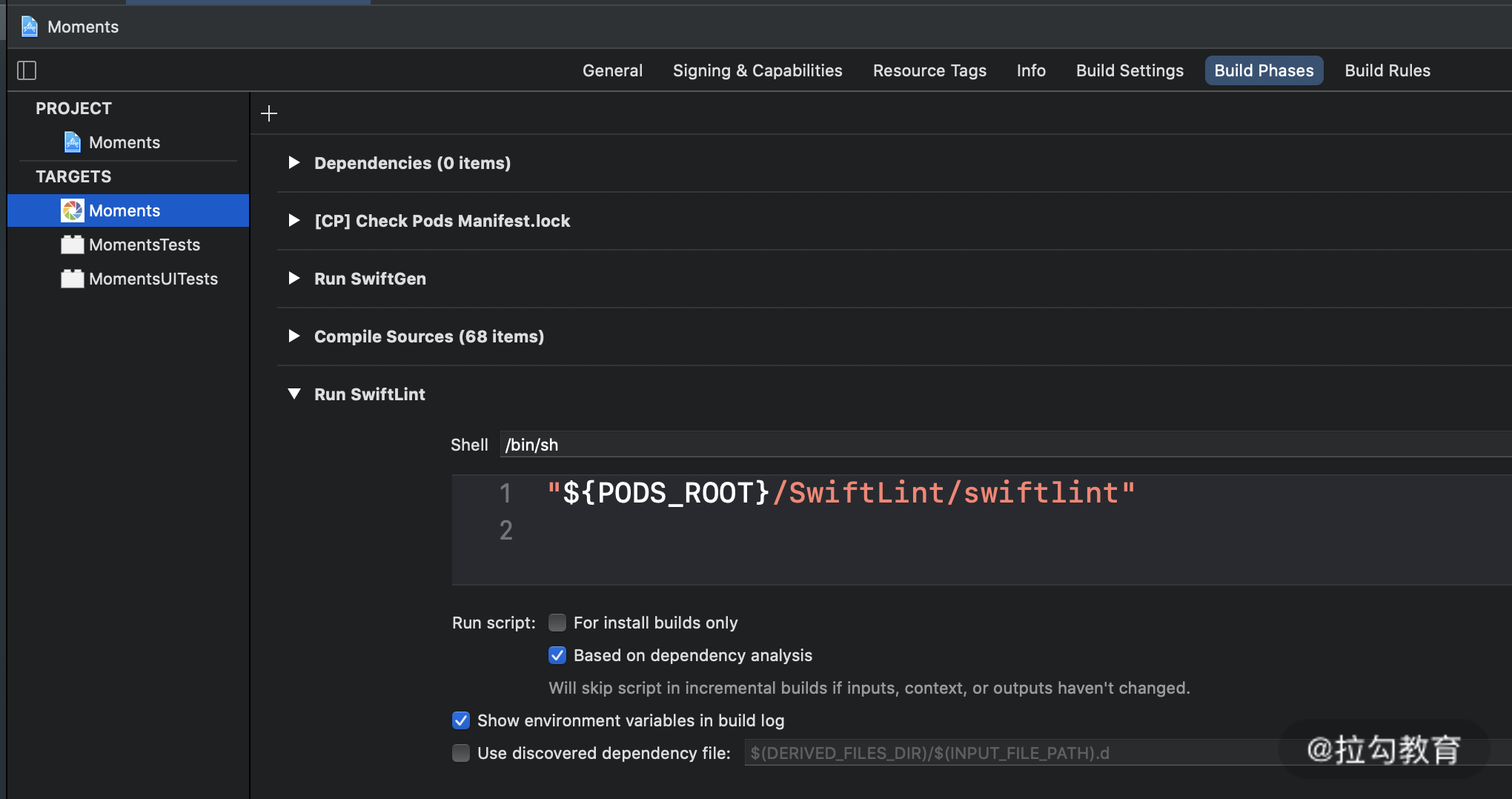This screenshot has height=799, width=1512.
Task: Toggle the targets sidebar panel icon
Action: tap(27, 70)
